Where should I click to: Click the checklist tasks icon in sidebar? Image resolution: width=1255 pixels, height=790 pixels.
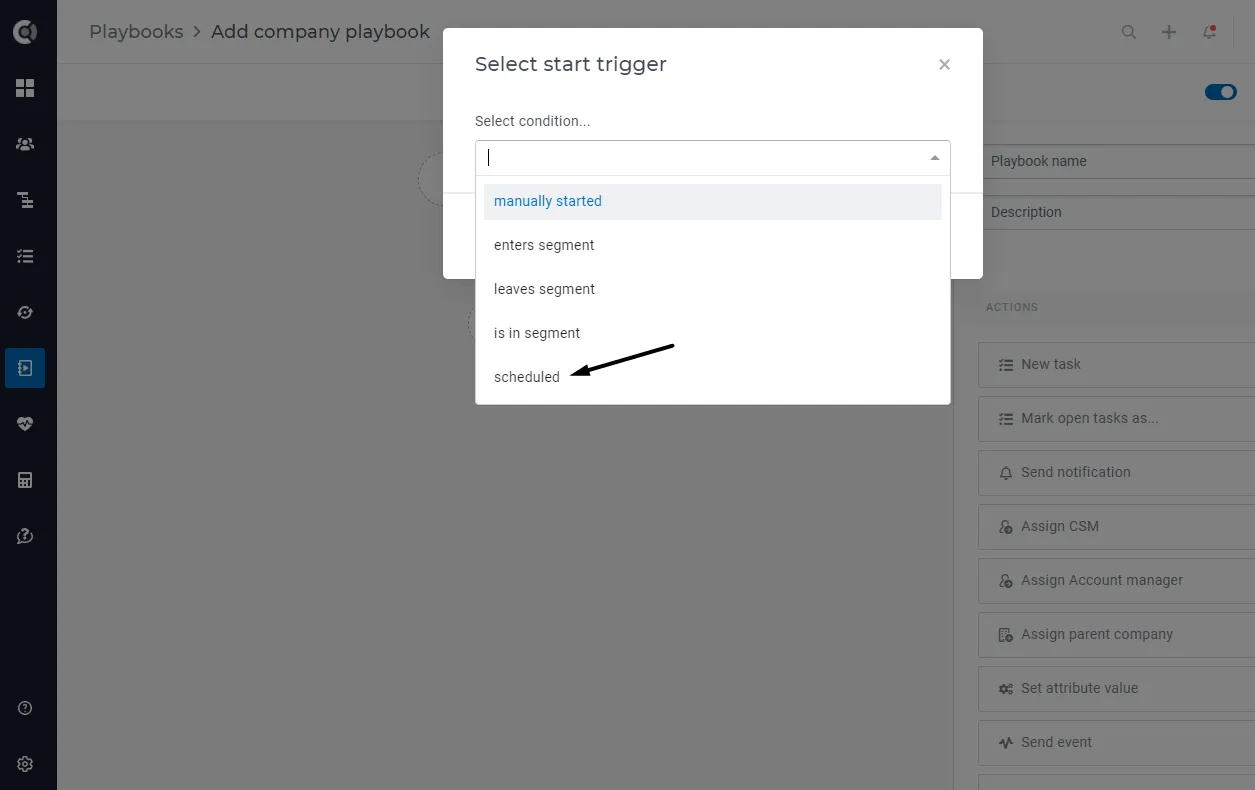coord(25,256)
